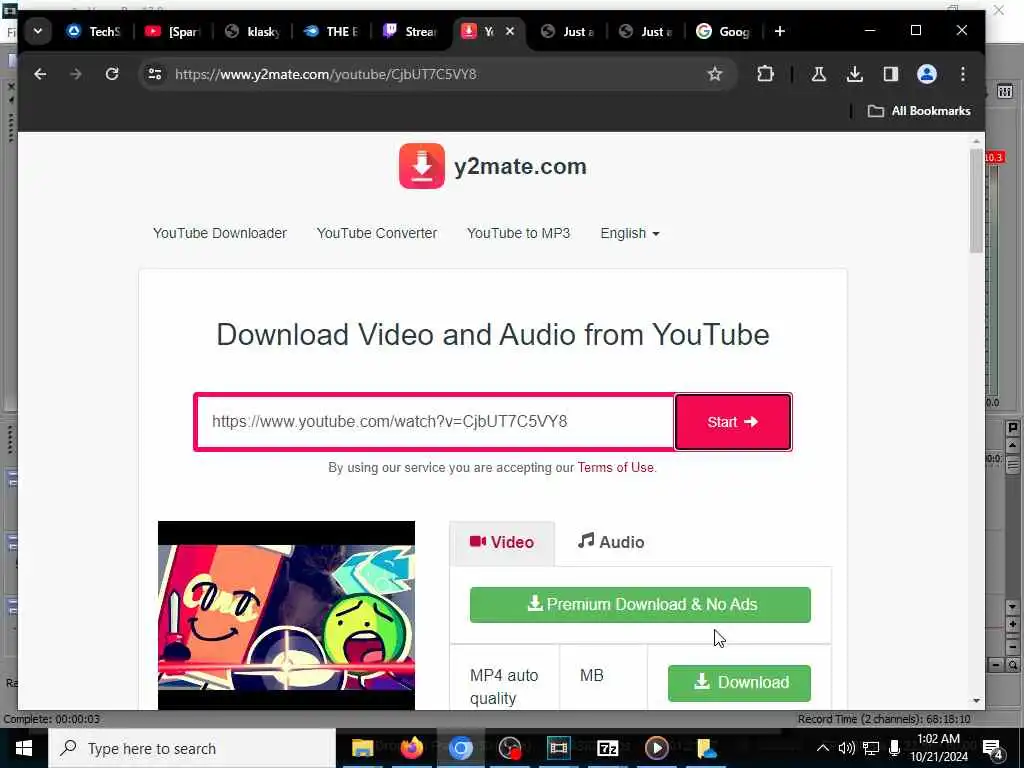This screenshot has width=1024, height=768.
Task: Toggle the browser side panel
Action: (891, 74)
